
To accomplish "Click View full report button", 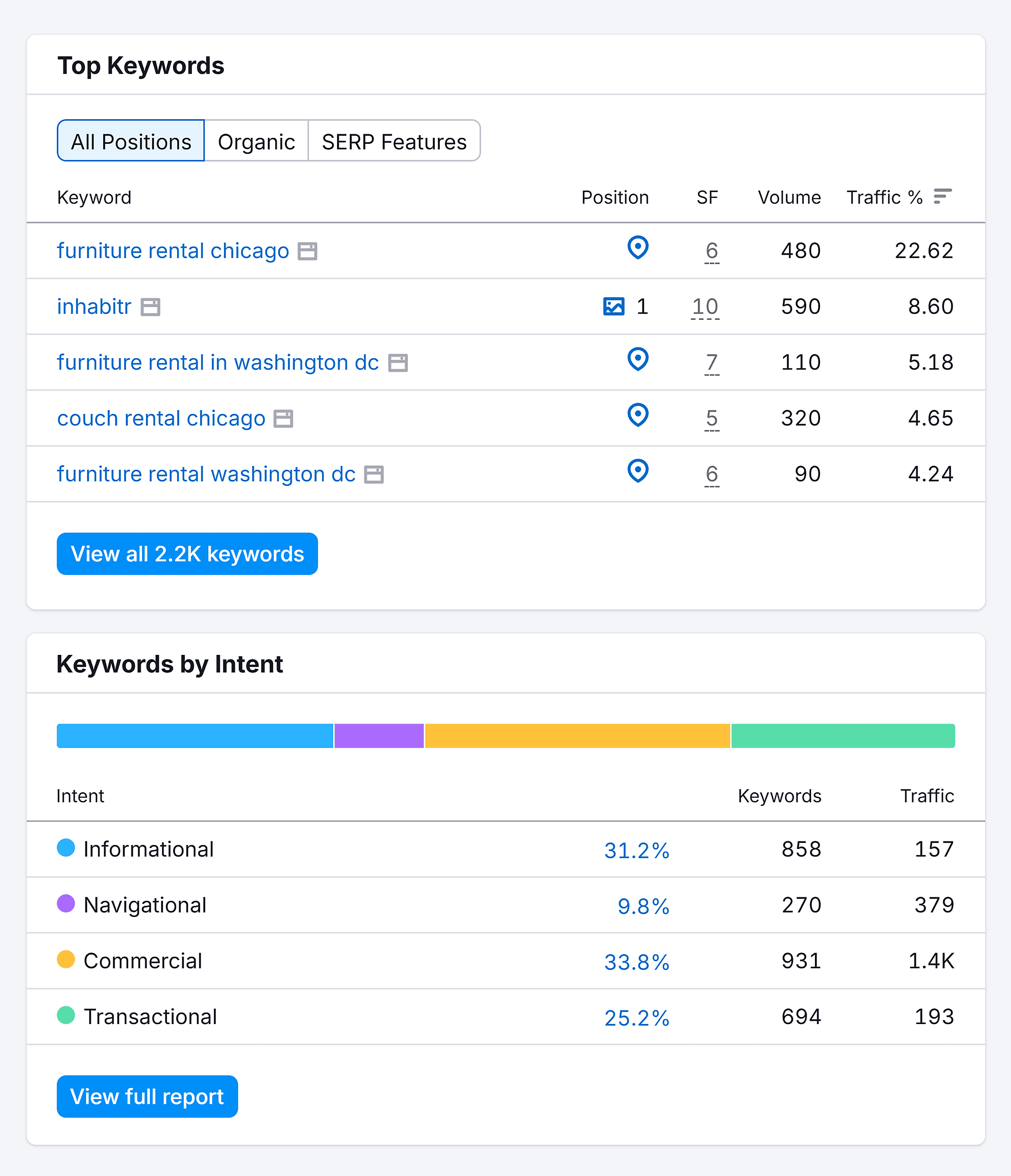I will coord(147,1096).
